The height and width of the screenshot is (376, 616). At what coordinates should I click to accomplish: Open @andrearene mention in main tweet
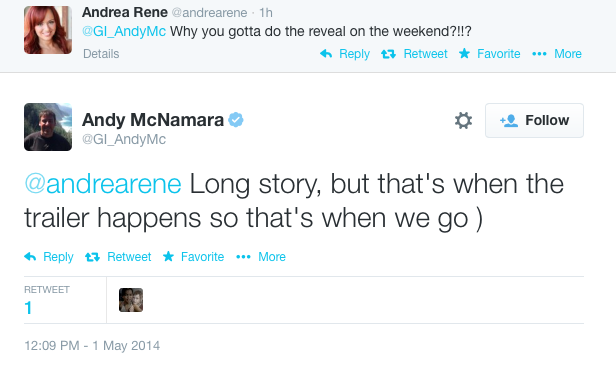tap(103, 184)
